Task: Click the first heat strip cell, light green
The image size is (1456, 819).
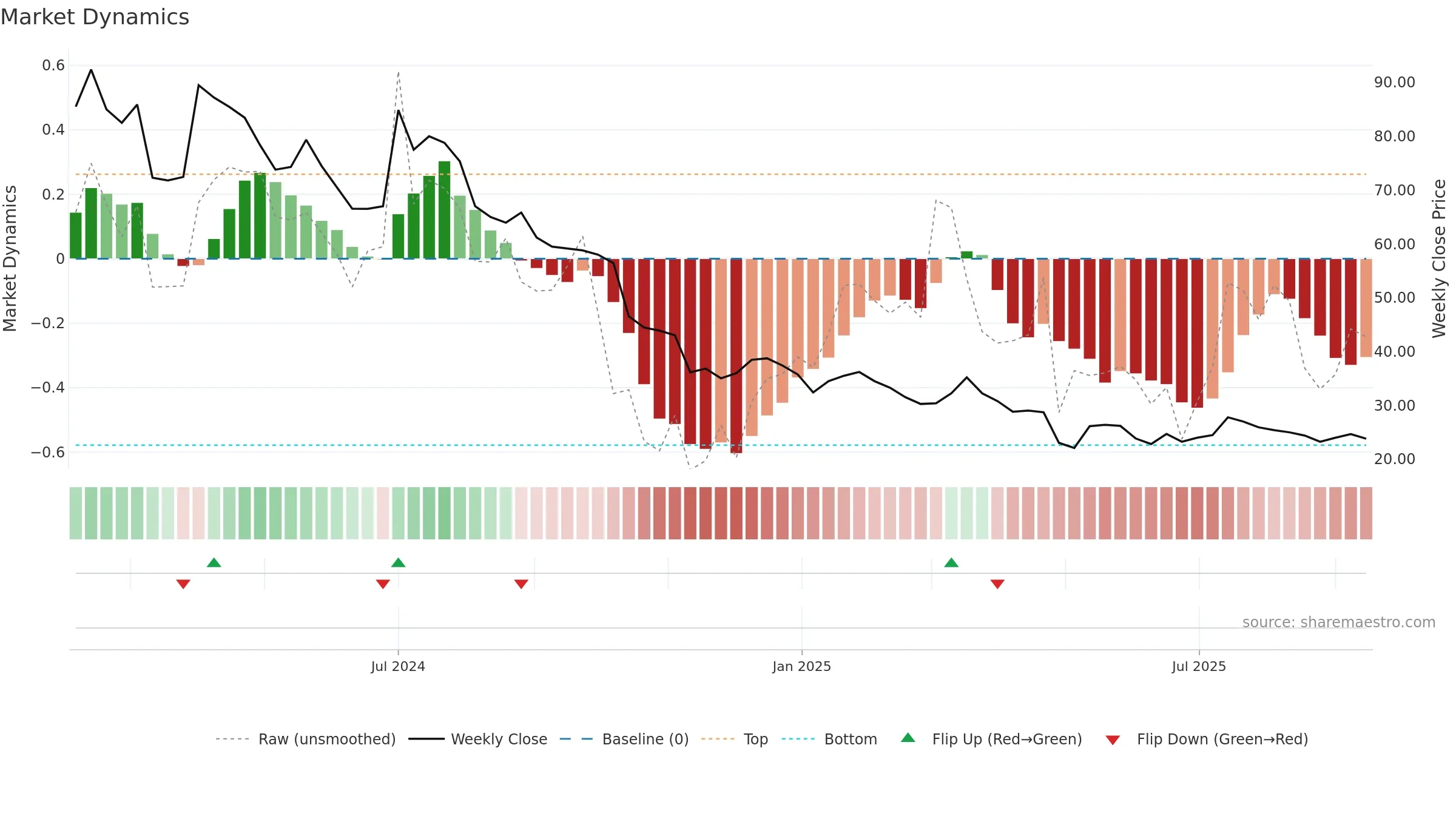Action: point(76,513)
